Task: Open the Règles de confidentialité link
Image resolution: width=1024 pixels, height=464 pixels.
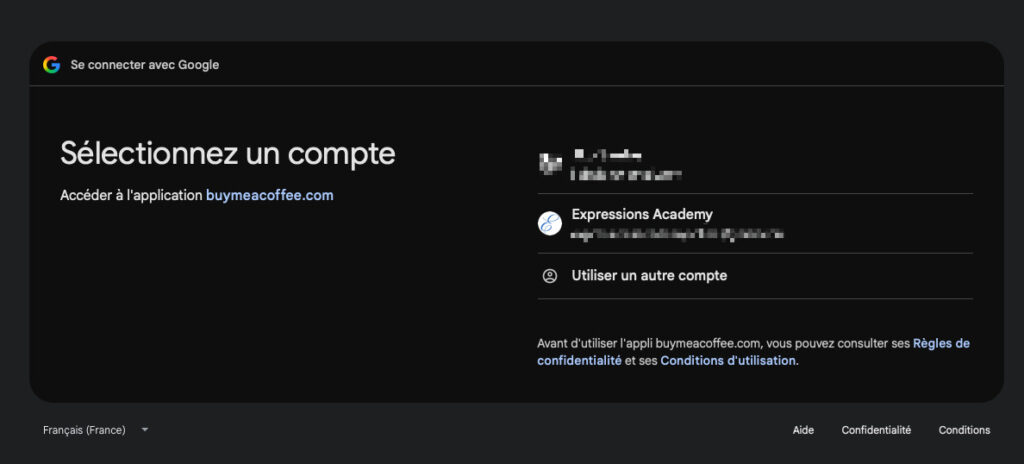Action: tap(753, 352)
